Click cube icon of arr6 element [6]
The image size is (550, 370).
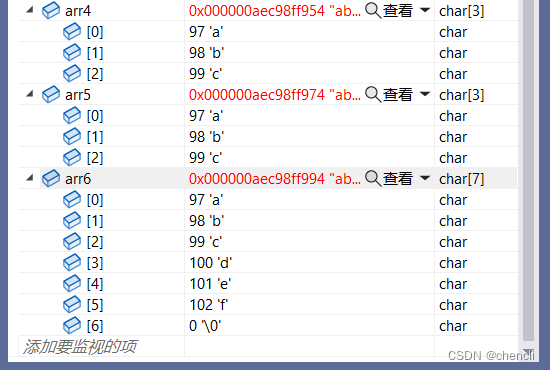click(x=72, y=325)
